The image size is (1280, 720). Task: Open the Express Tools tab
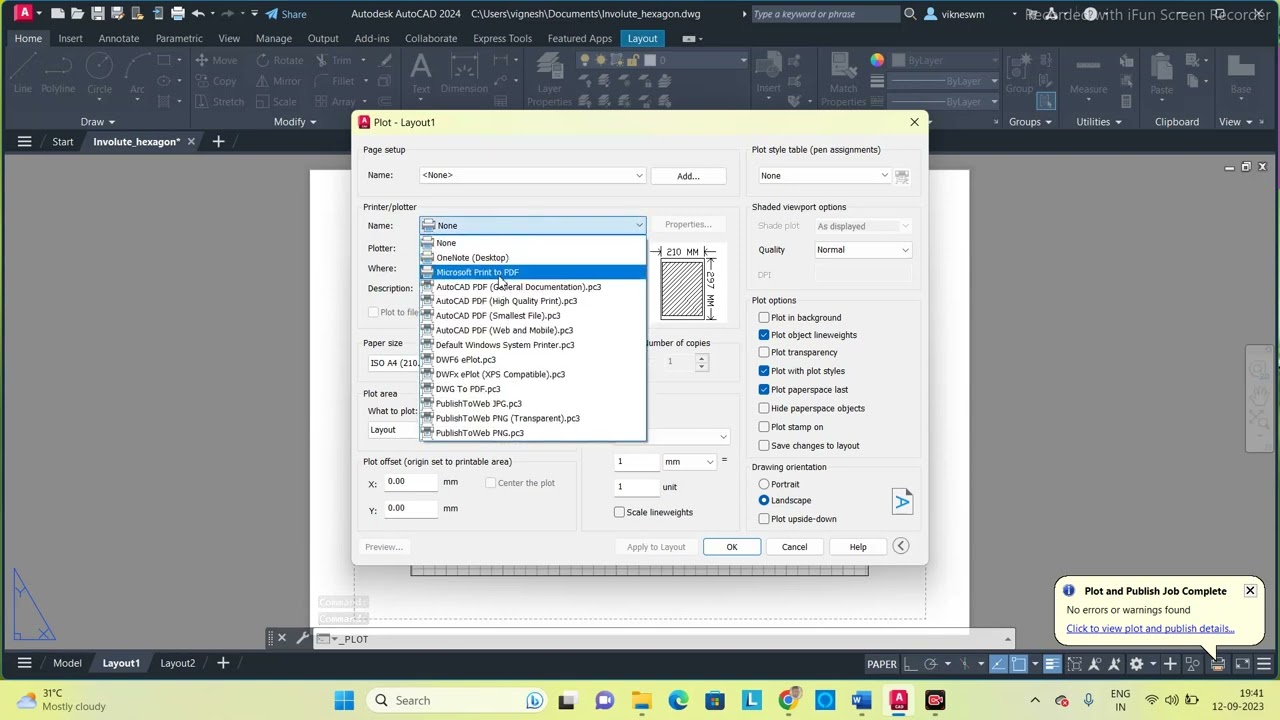click(x=502, y=38)
